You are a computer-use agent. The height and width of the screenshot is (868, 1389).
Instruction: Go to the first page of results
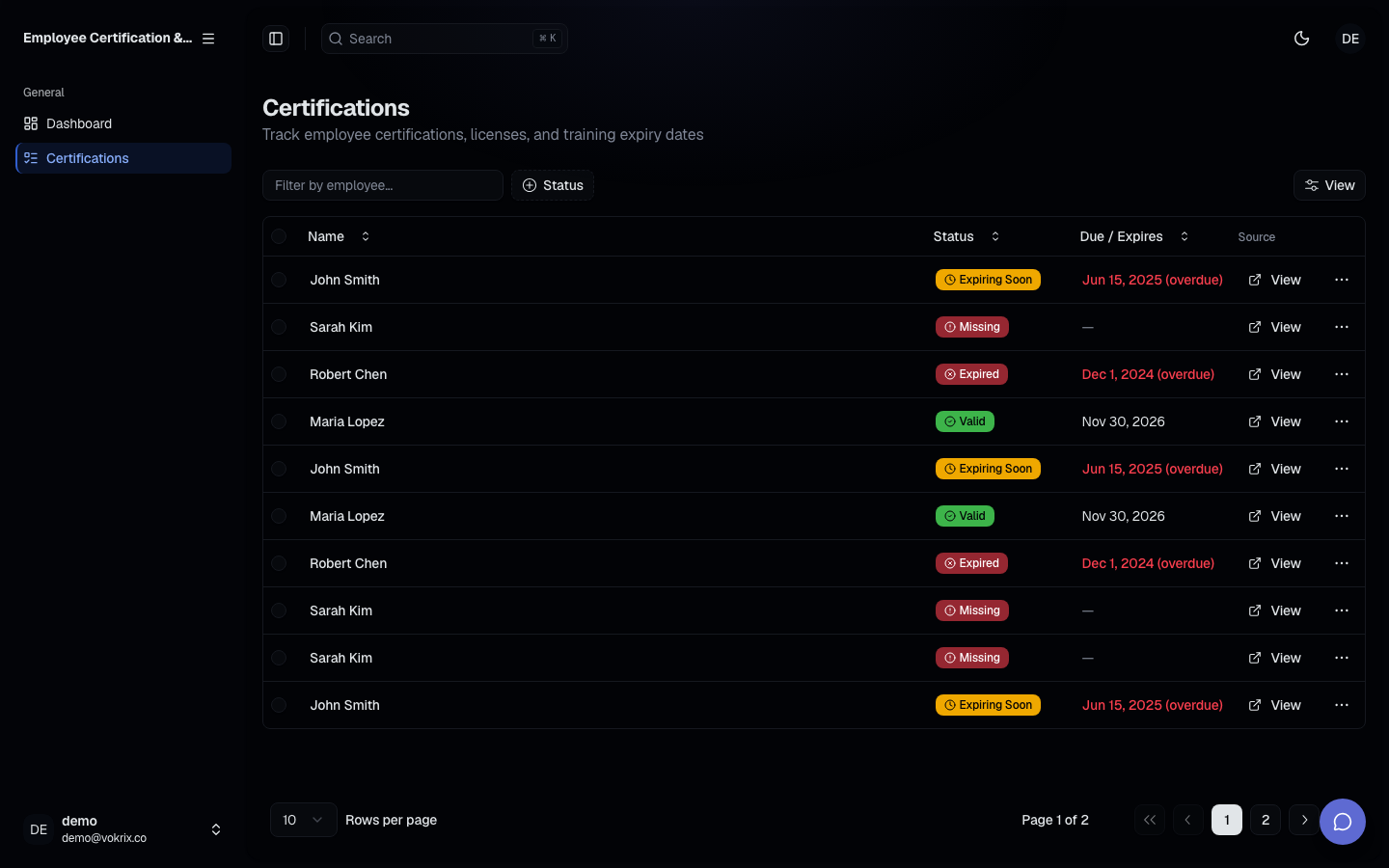[1150, 820]
